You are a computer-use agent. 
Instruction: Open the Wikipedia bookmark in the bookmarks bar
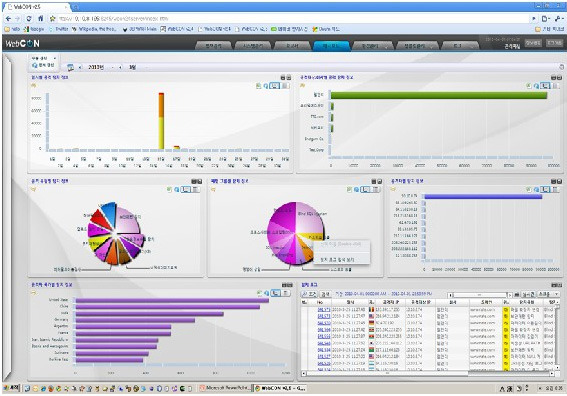[x=94, y=29]
